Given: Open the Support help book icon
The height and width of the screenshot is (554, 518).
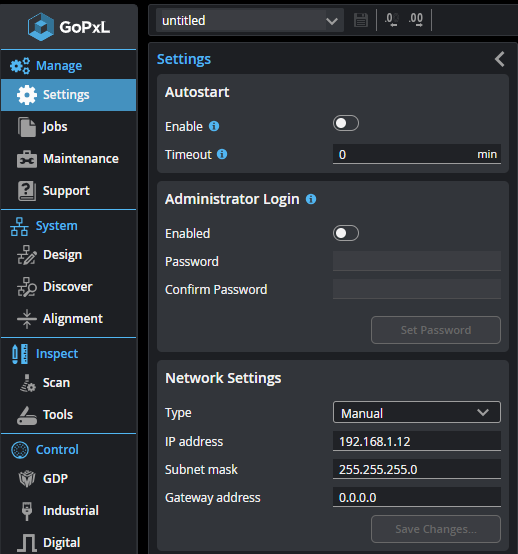Looking at the screenshot, I should pyautogui.click(x=27, y=191).
